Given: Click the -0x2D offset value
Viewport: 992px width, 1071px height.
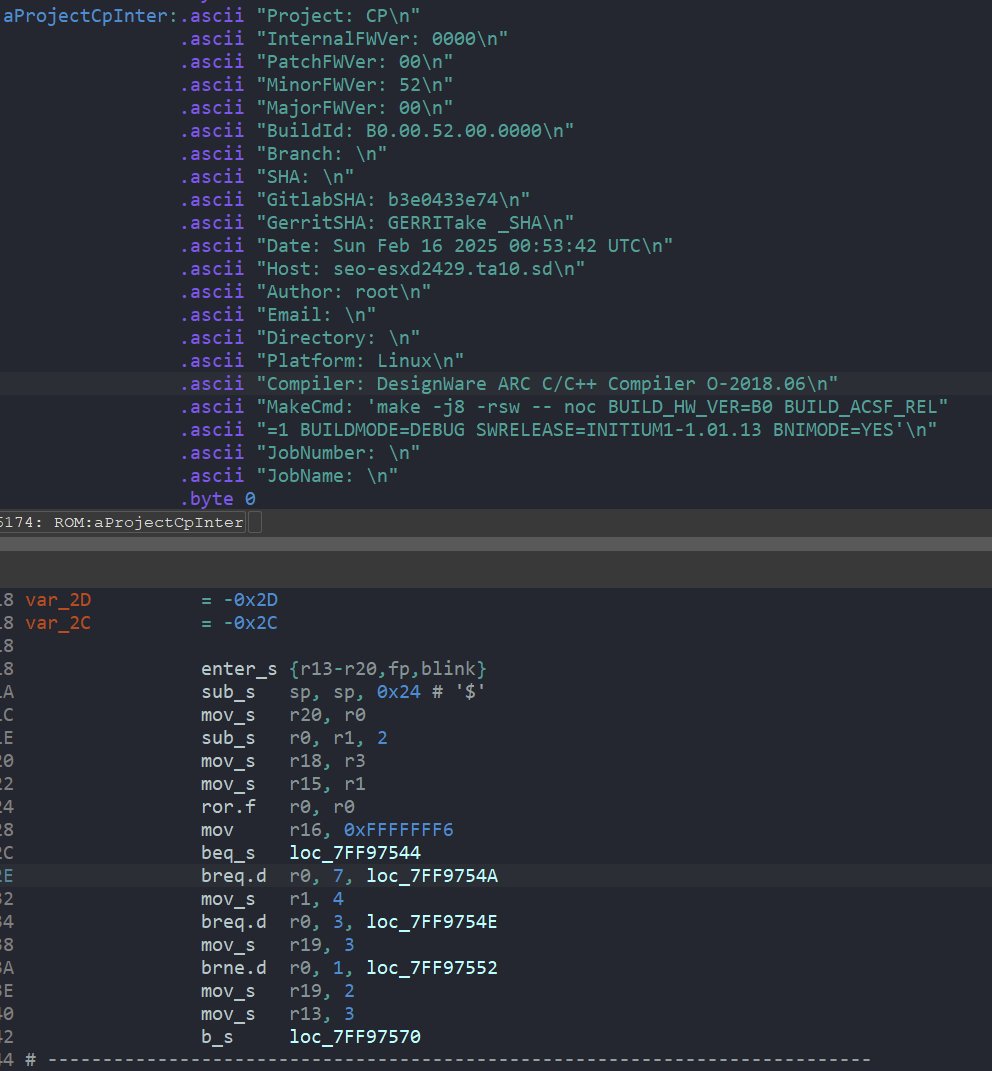Looking at the screenshot, I should point(250,600).
